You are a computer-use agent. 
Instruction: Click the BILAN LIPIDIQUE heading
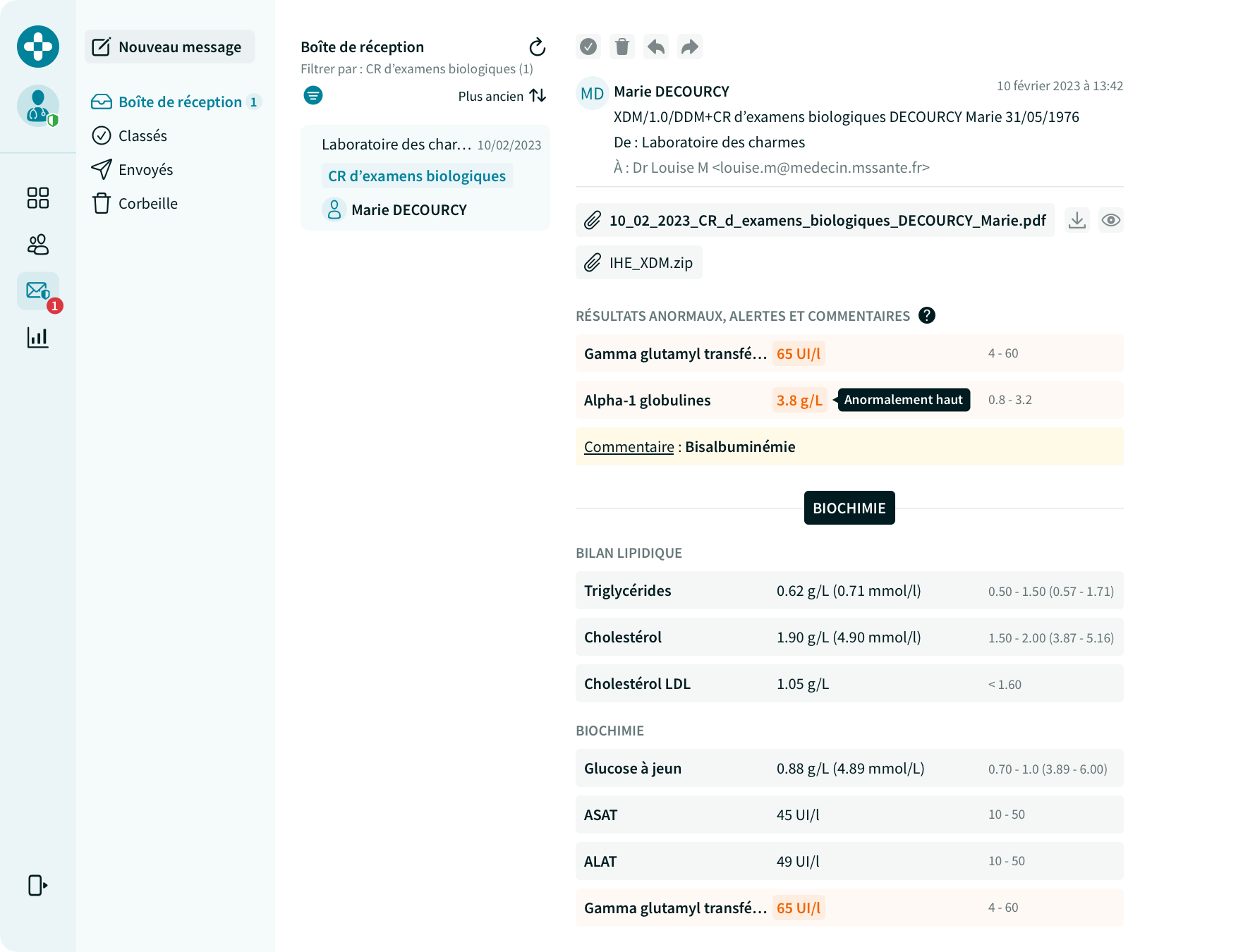pyautogui.click(x=629, y=553)
